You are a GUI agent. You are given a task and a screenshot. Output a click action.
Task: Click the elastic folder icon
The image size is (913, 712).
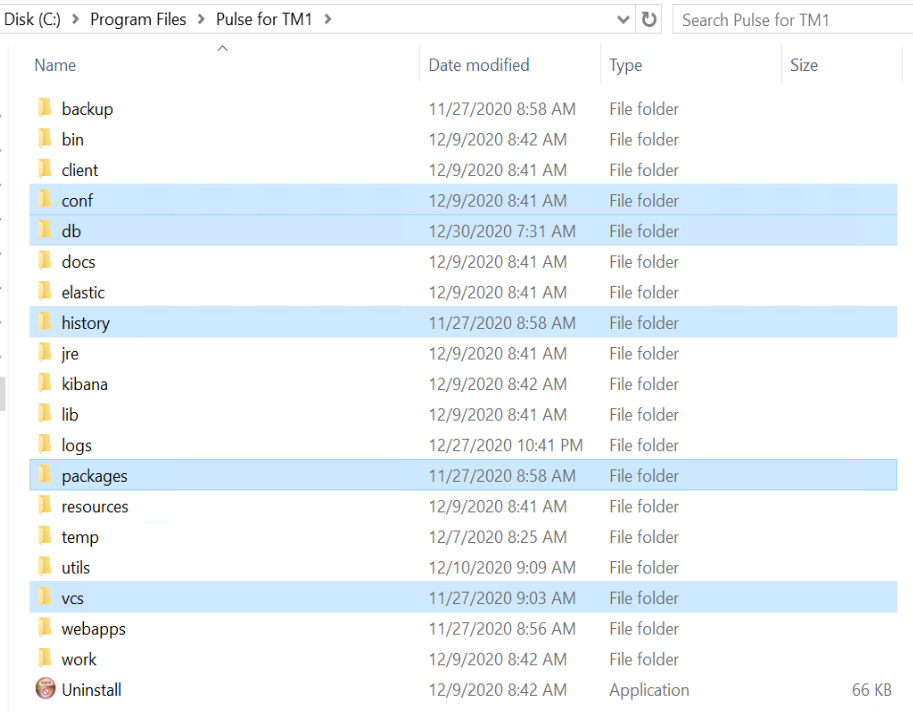[45, 291]
